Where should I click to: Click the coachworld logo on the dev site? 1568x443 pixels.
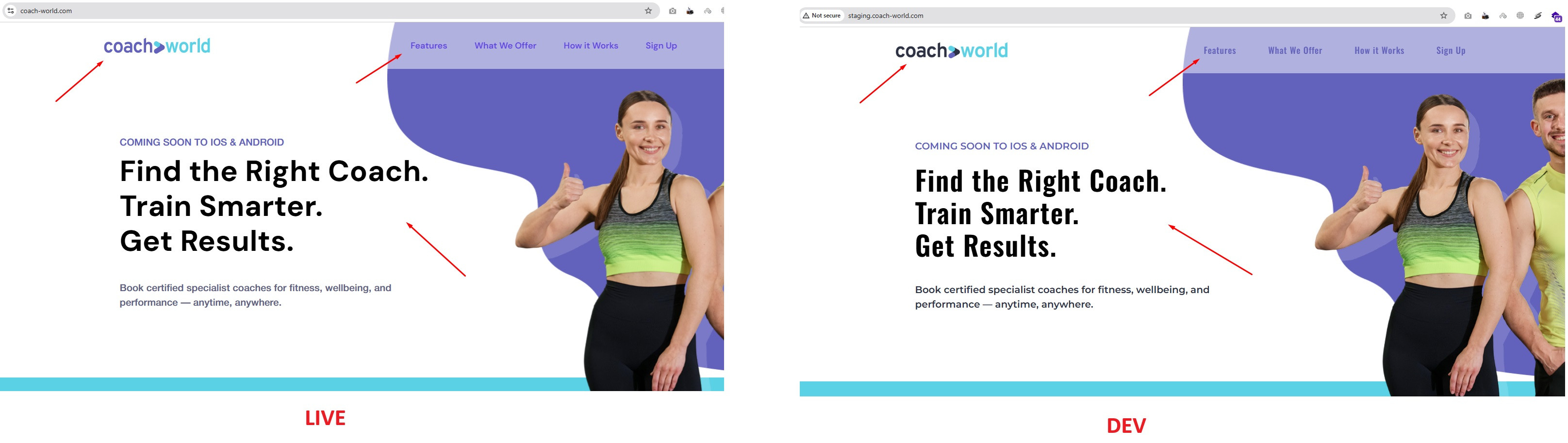coord(951,50)
